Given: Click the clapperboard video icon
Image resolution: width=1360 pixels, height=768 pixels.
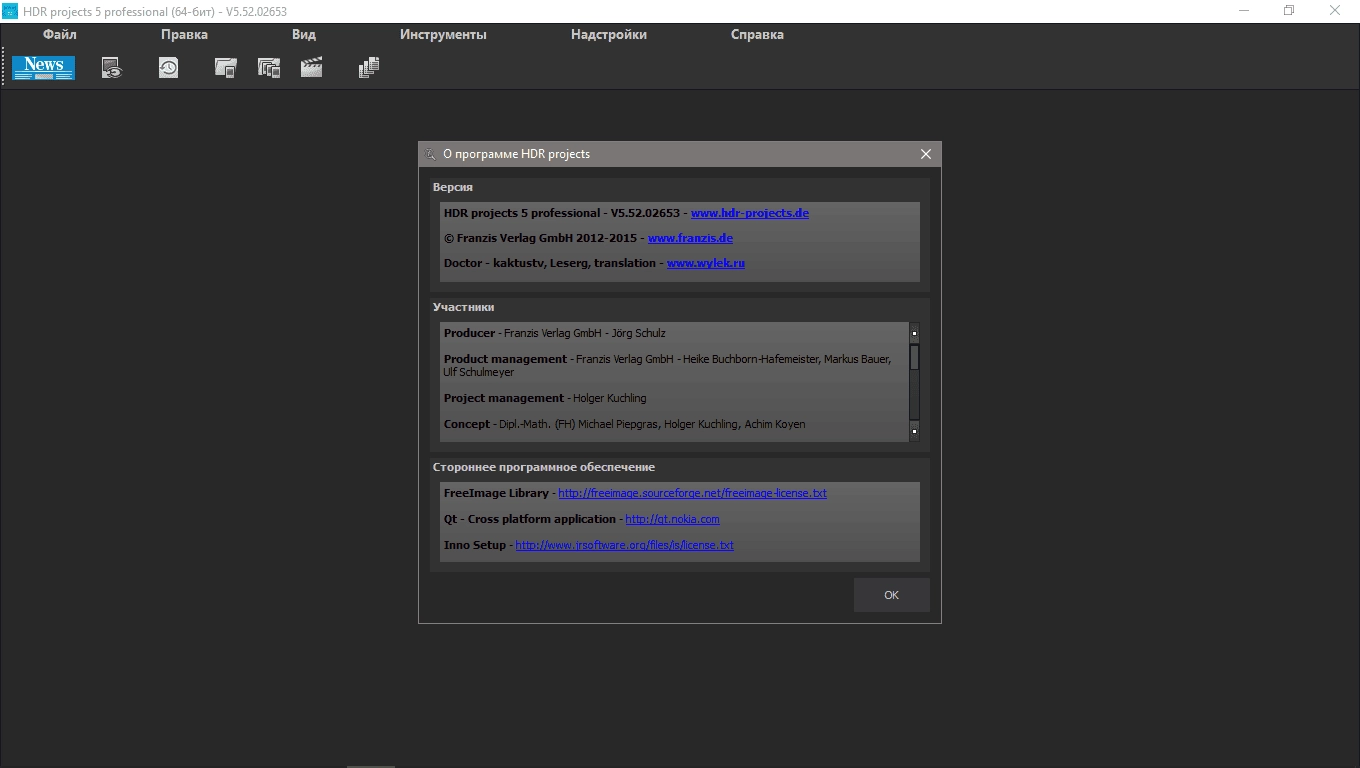Looking at the screenshot, I should pyautogui.click(x=312, y=68).
